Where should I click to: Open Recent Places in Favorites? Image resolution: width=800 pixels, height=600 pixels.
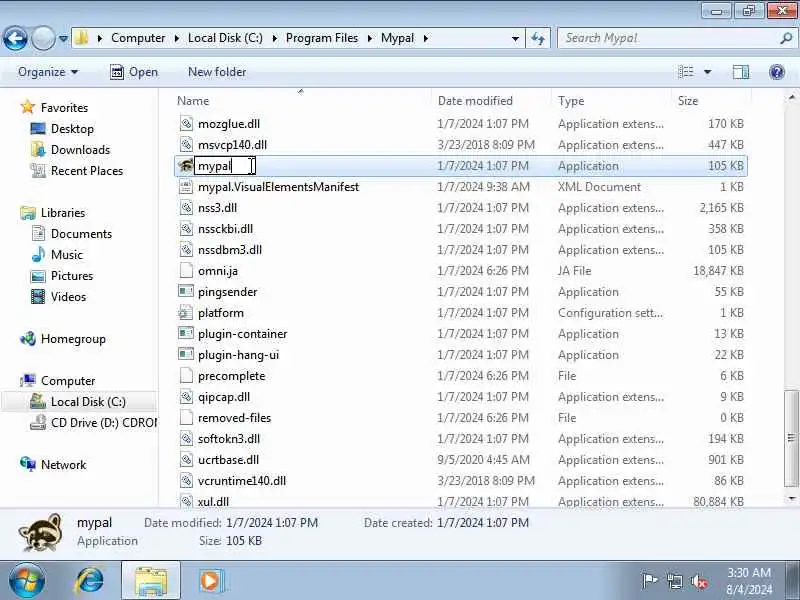click(87, 170)
